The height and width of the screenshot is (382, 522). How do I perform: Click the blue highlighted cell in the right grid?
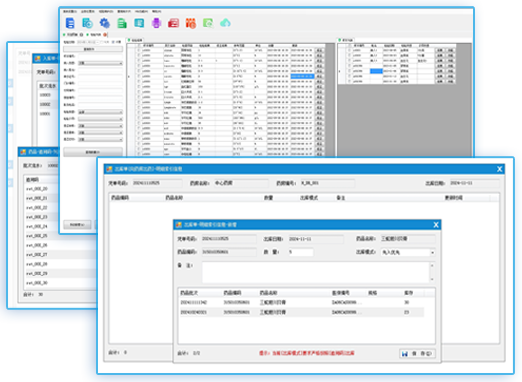376,71
